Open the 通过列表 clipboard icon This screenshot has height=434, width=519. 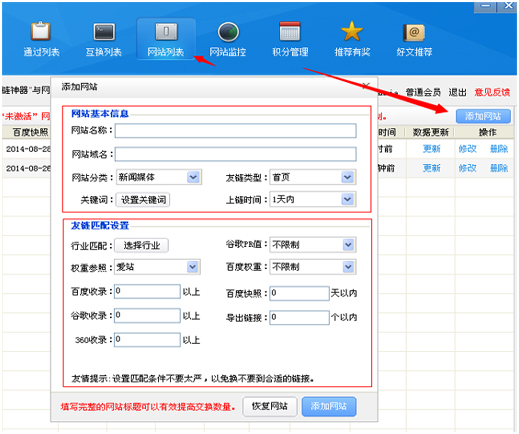(41, 32)
